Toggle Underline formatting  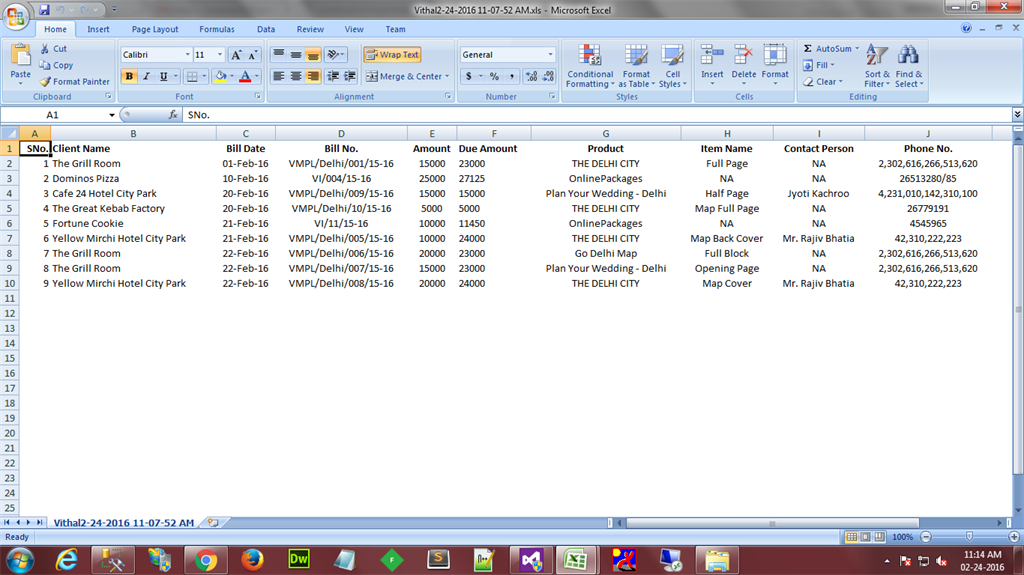tap(163, 76)
